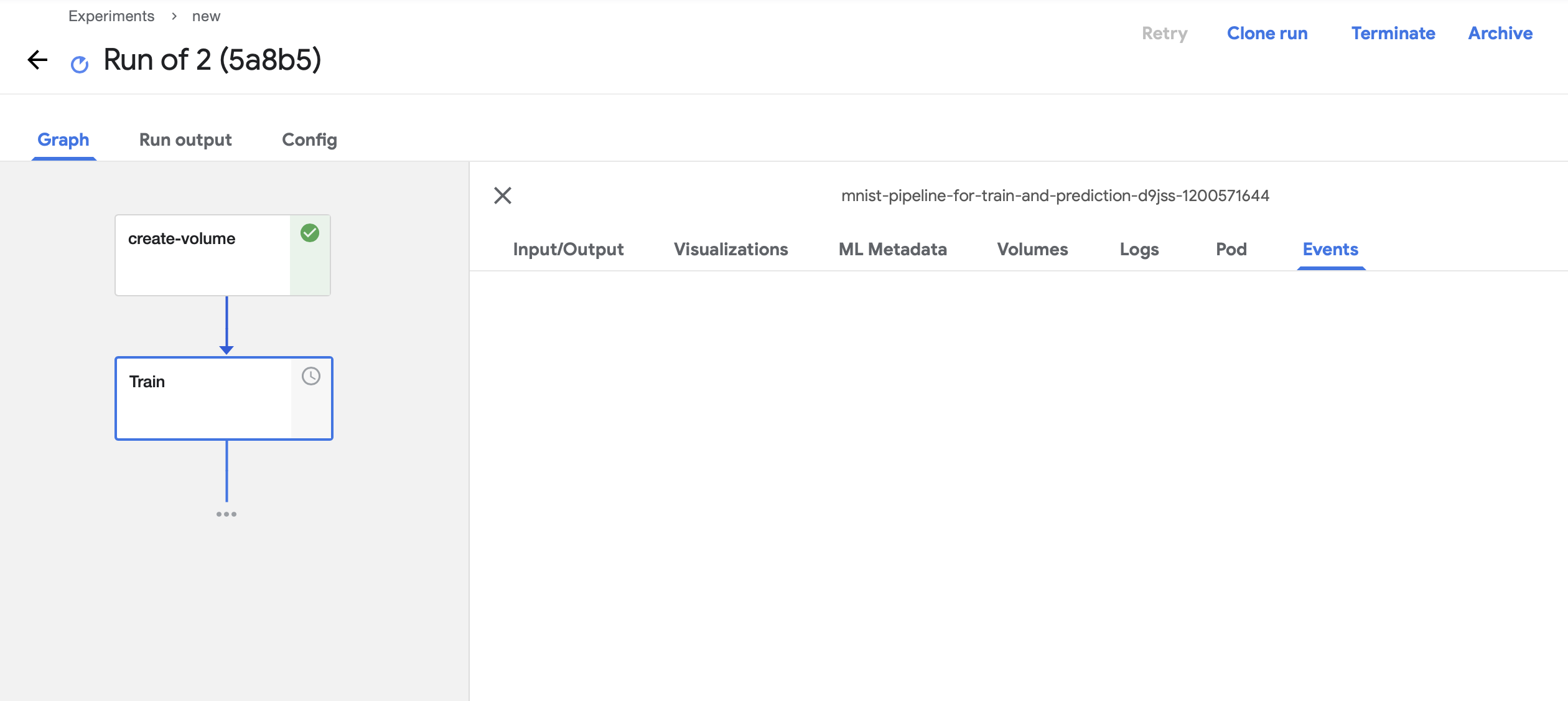Open the 'new' experiment breadcrumb
This screenshot has height=701, width=1568.
point(206,16)
